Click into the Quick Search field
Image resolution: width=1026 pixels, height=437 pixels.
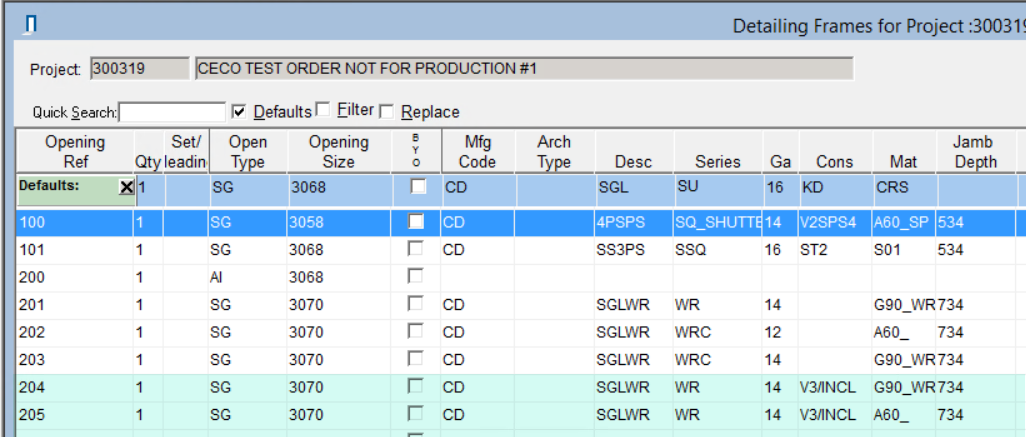[173, 112]
